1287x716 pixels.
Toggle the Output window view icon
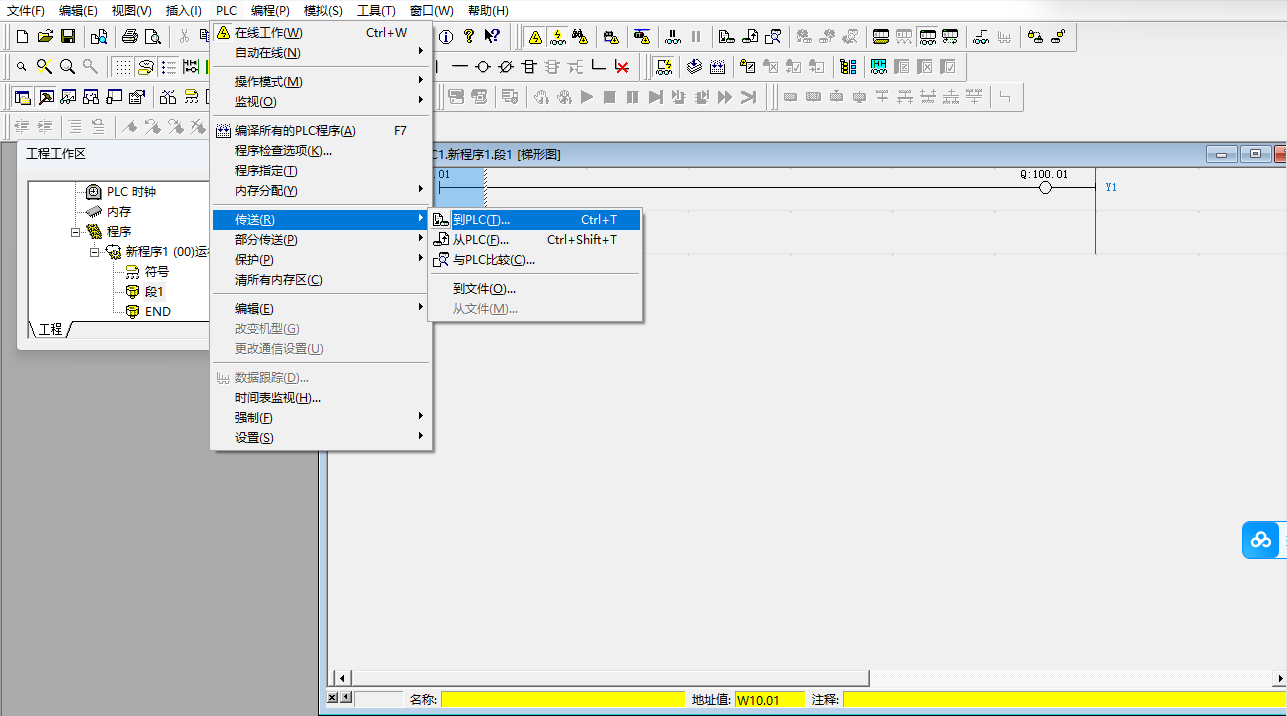click(x=45, y=97)
